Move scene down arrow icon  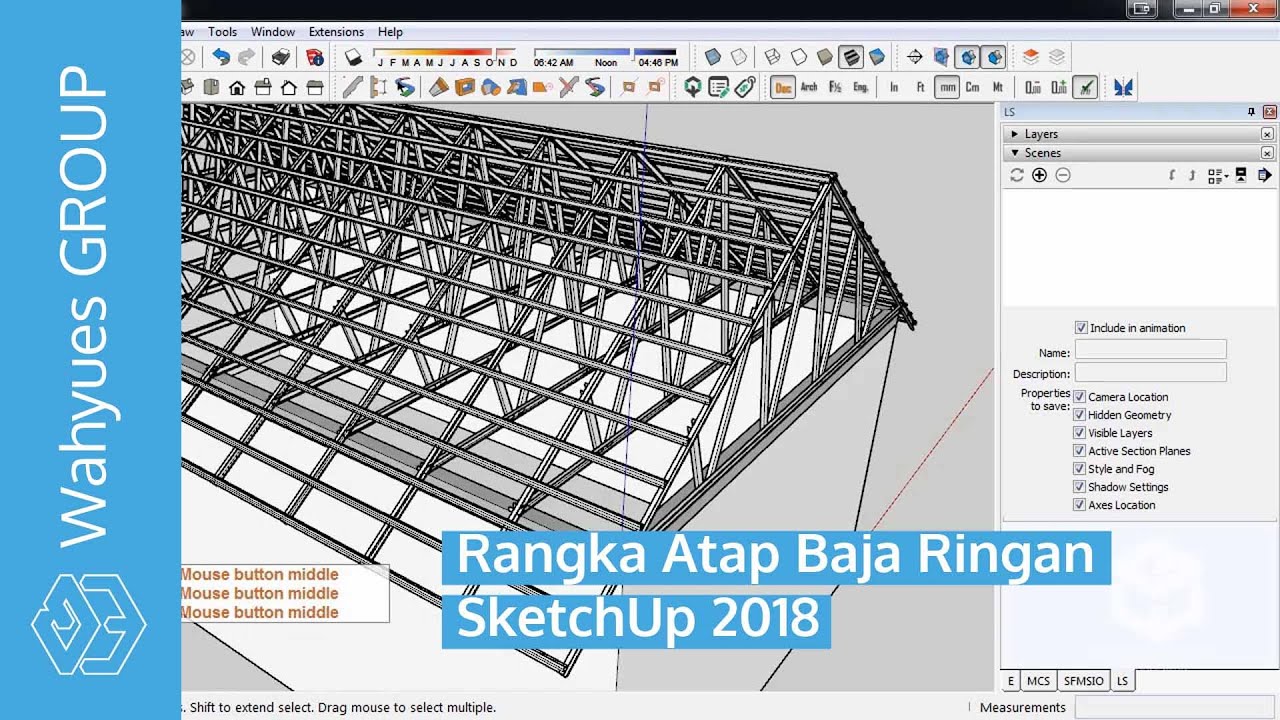(x=1172, y=175)
